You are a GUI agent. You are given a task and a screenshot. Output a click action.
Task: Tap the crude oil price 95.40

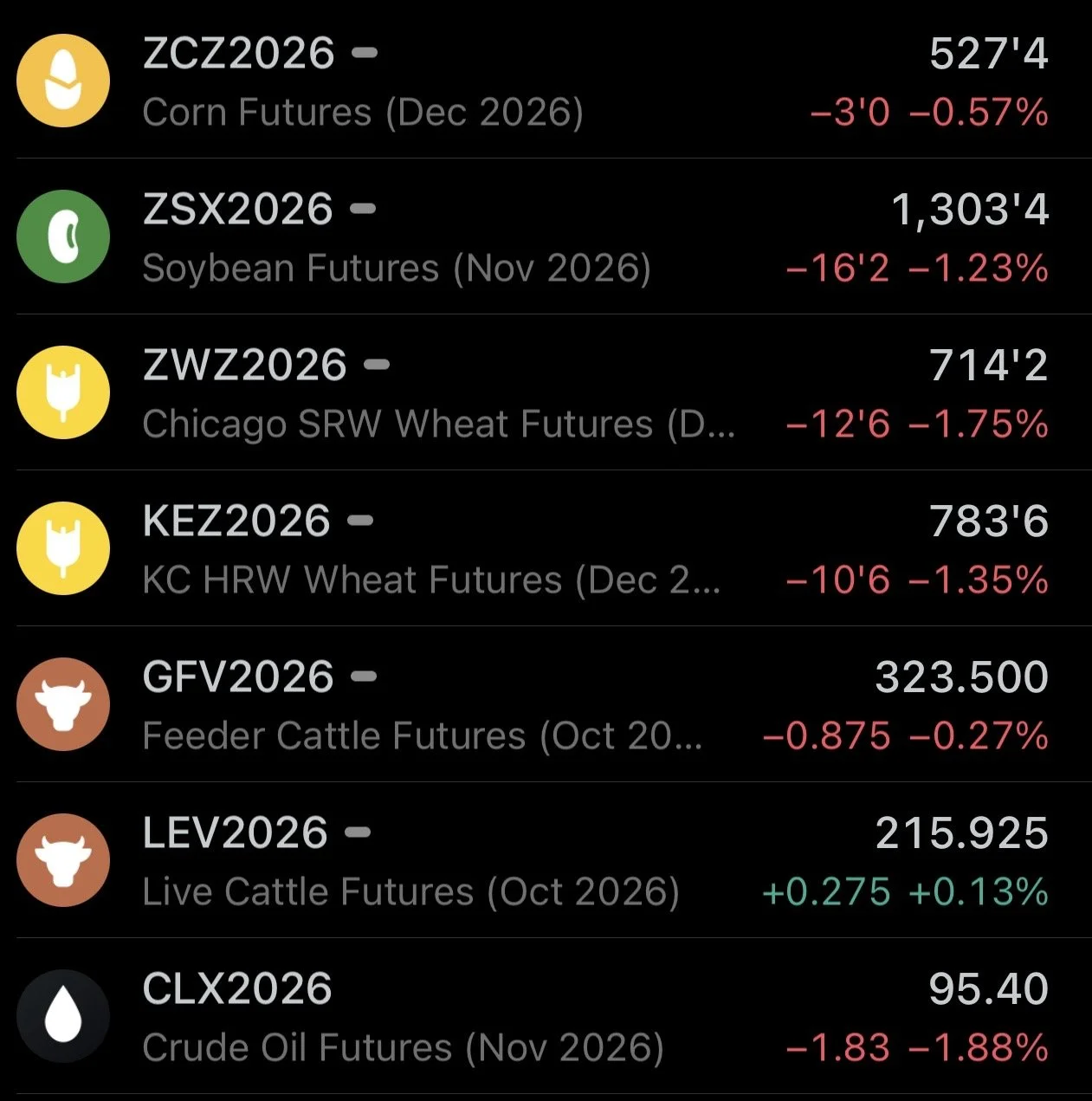tap(989, 989)
